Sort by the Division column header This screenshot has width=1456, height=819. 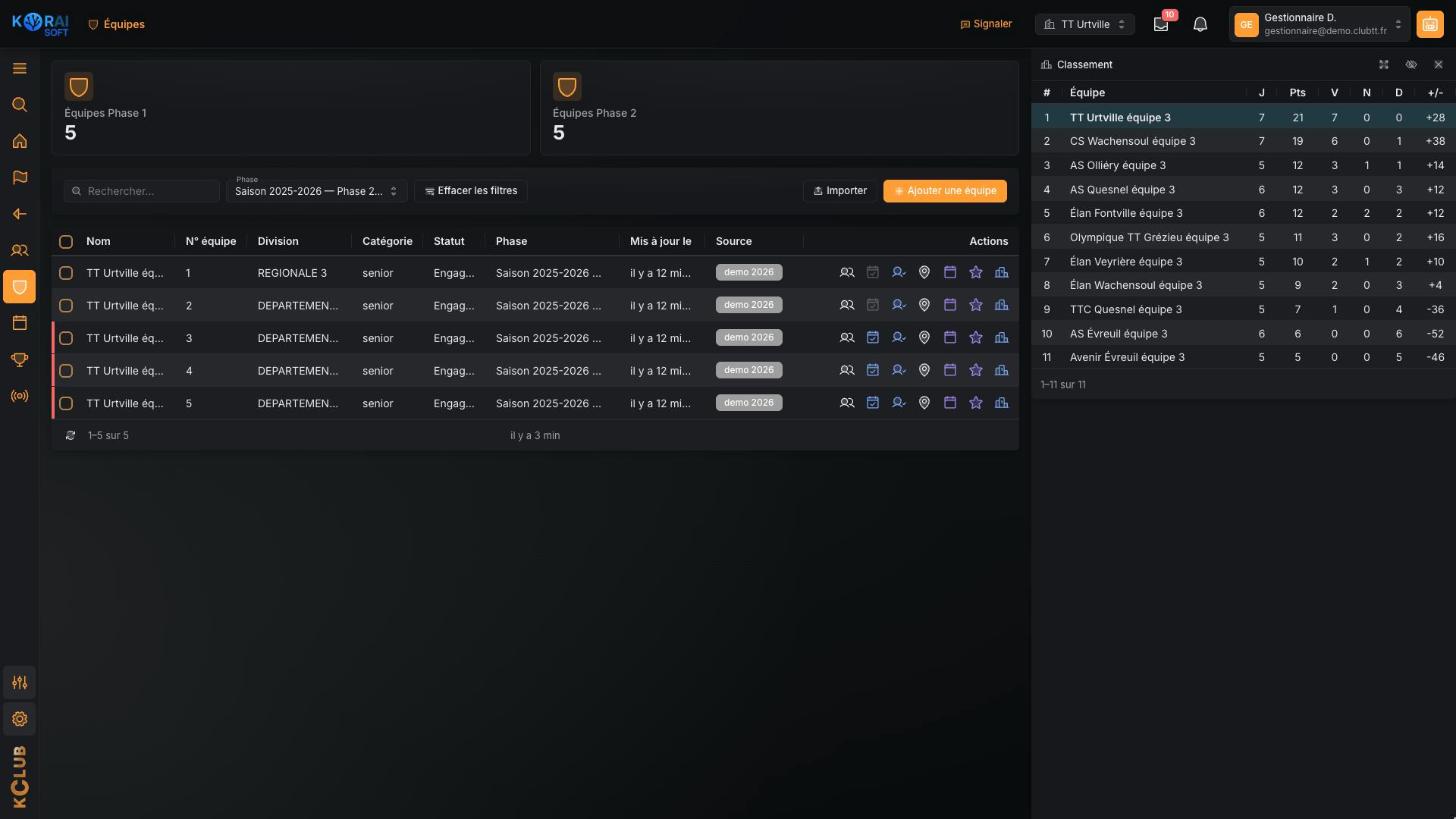278,241
